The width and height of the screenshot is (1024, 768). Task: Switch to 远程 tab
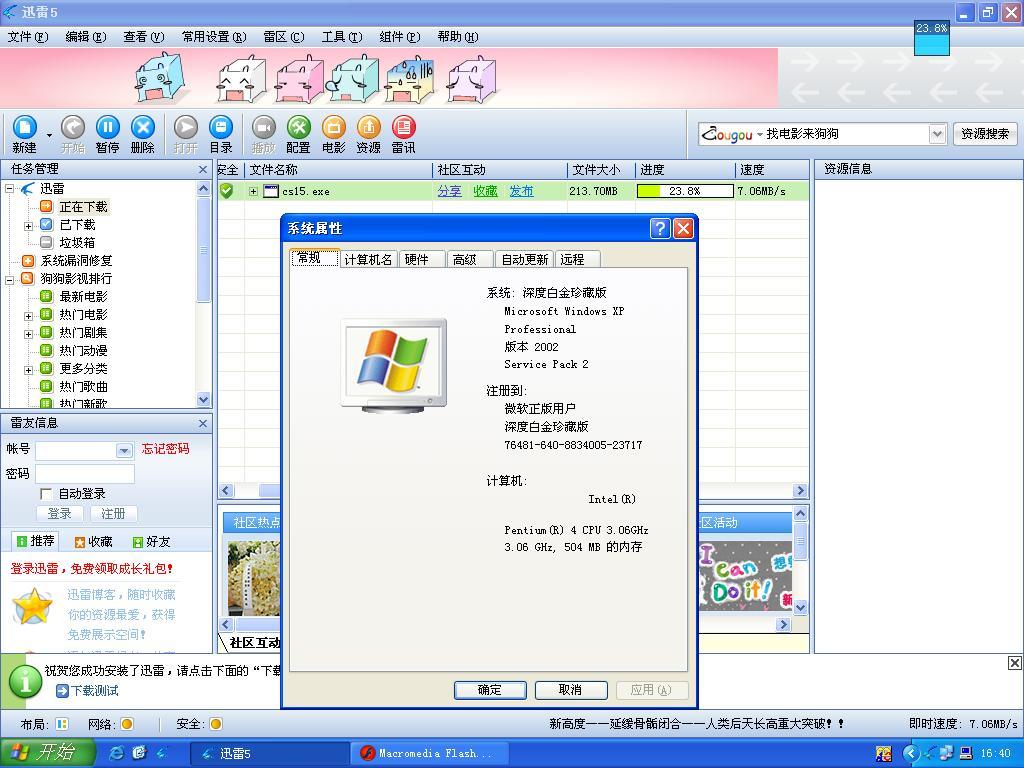(x=577, y=259)
